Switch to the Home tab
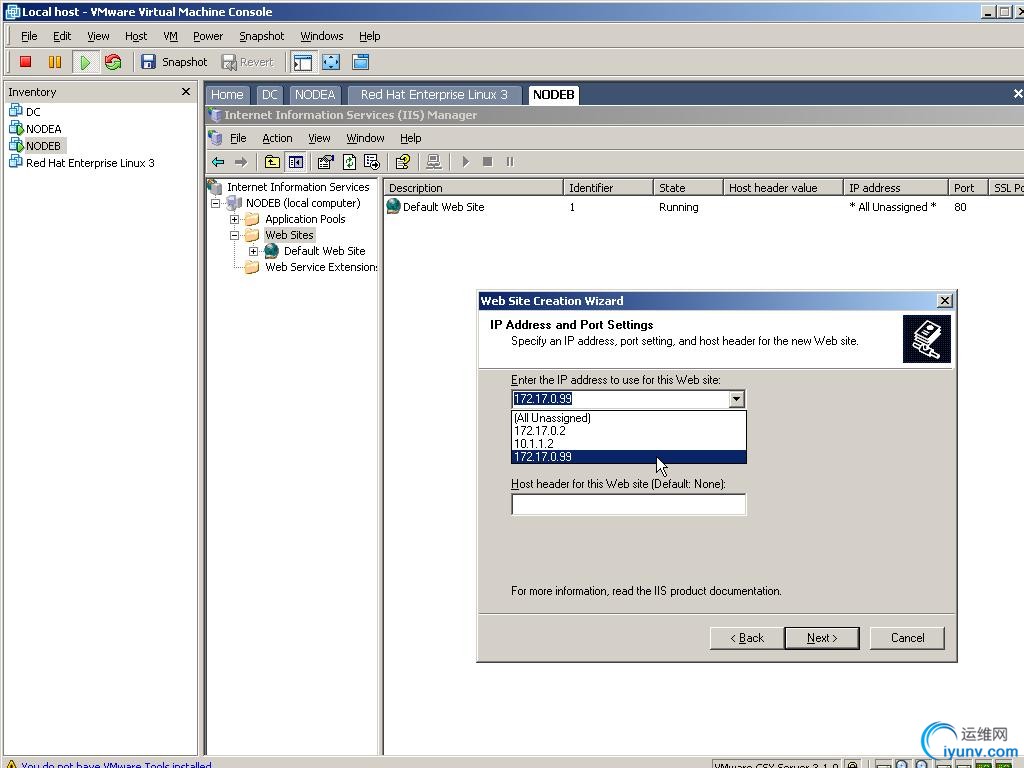Screen dimensions: 1024x768 [227, 95]
